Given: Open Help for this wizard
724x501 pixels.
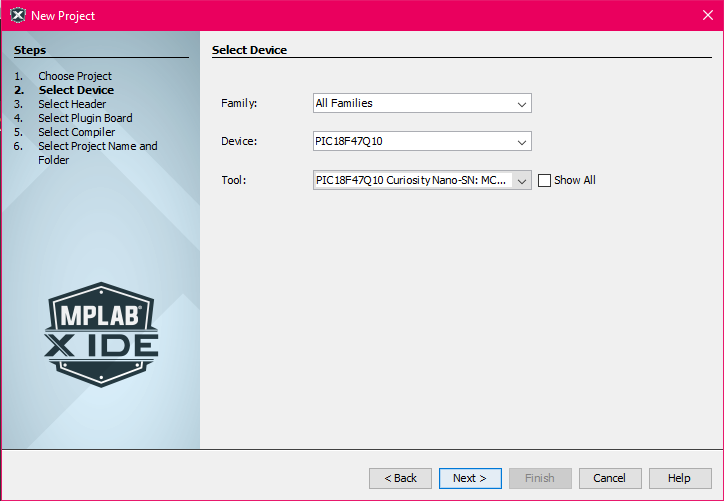Looking at the screenshot, I should coord(680,478).
